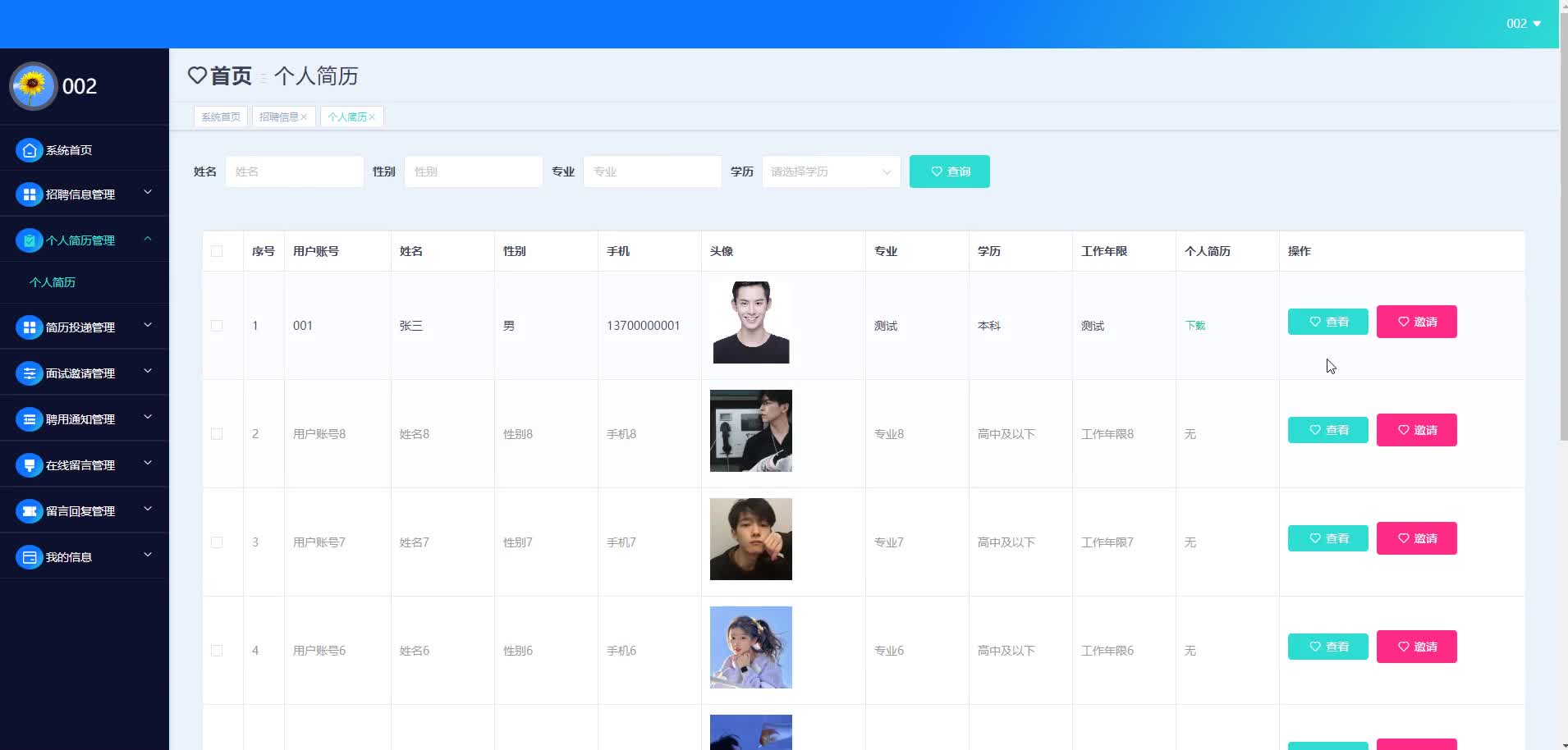Focus the 姓名 search input

[x=294, y=171]
